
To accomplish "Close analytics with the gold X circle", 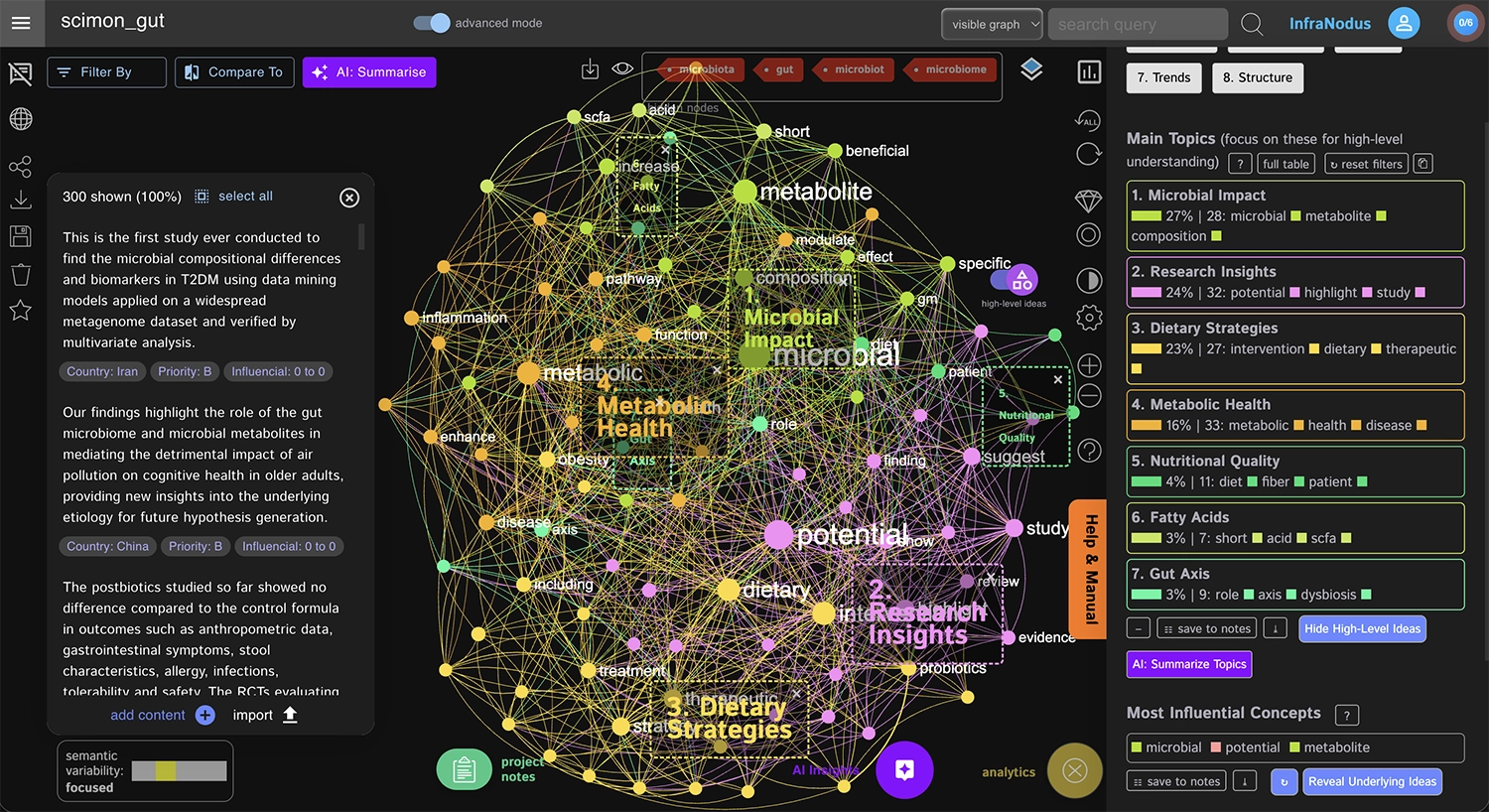I will pyautogui.click(x=1075, y=770).
